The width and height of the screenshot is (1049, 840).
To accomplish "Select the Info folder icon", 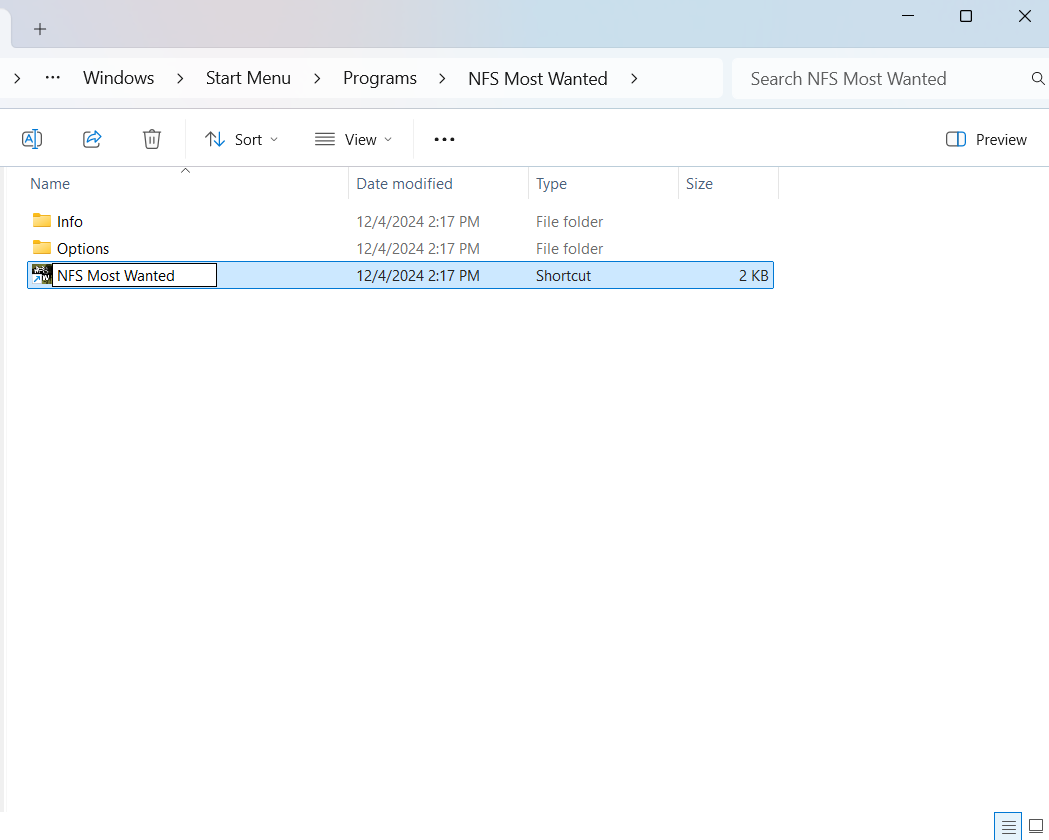I will [41, 220].
